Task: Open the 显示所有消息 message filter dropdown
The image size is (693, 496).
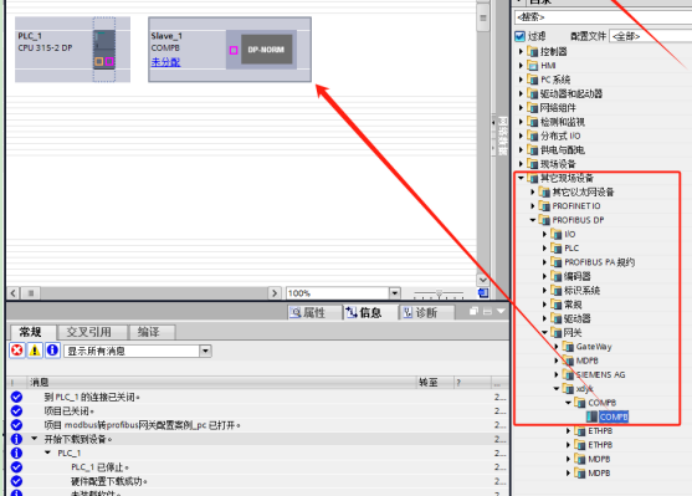Action: [205, 351]
